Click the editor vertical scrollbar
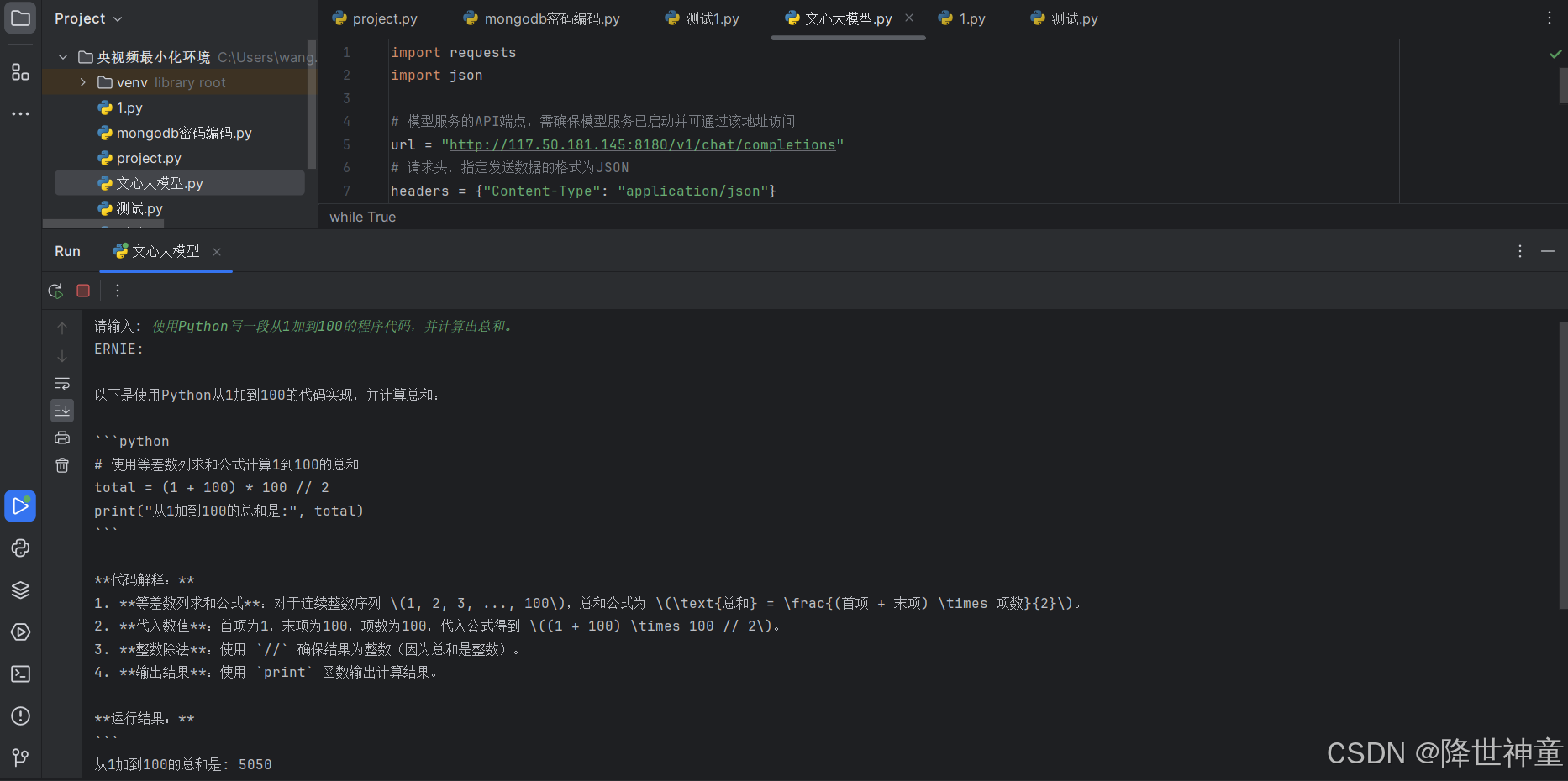1568x781 pixels. [1563, 86]
